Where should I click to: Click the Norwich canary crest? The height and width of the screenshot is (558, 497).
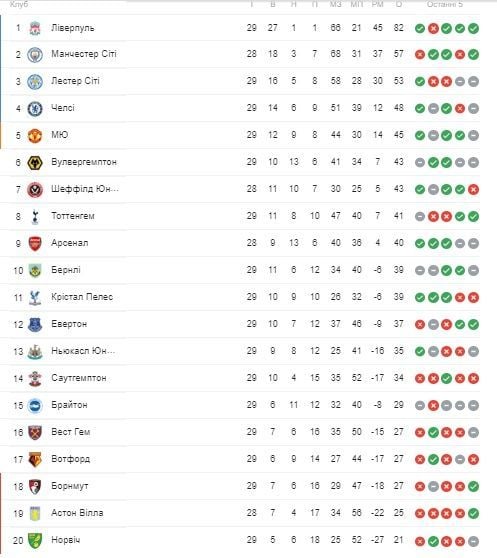coord(35,541)
